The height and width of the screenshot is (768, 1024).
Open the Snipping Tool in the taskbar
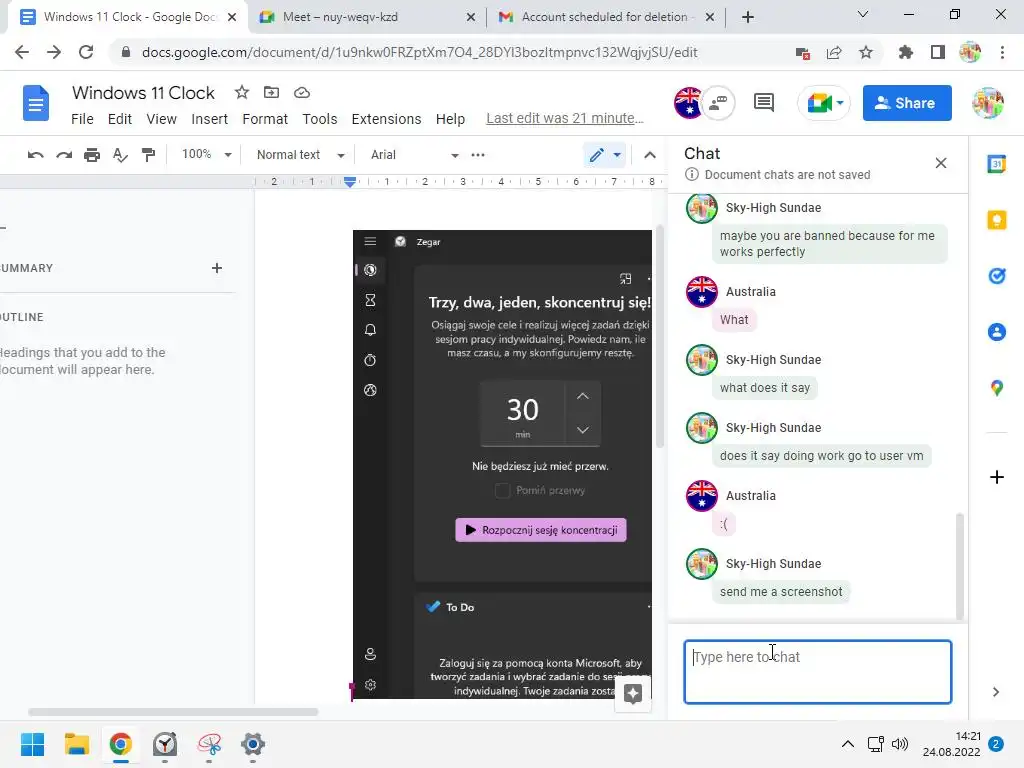tap(209, 744)
